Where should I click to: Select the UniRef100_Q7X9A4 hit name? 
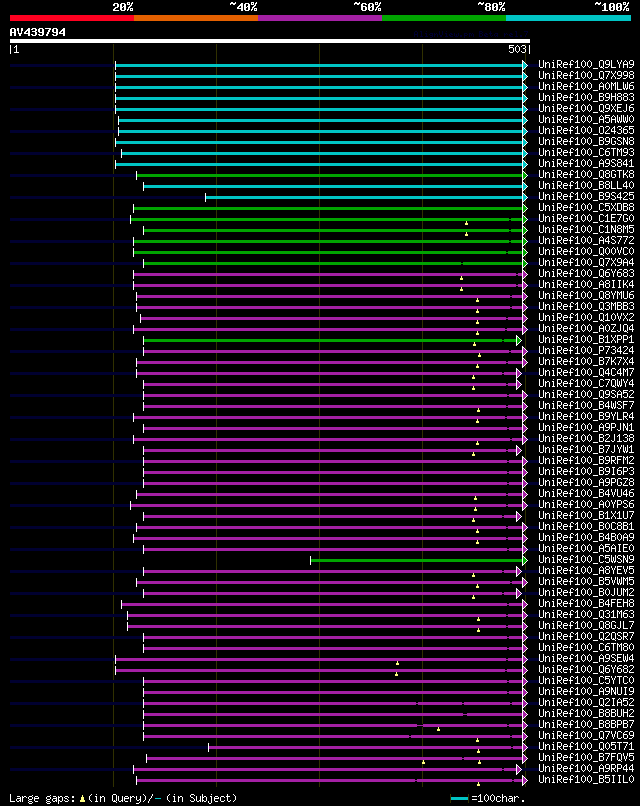[x=586, y=262]
